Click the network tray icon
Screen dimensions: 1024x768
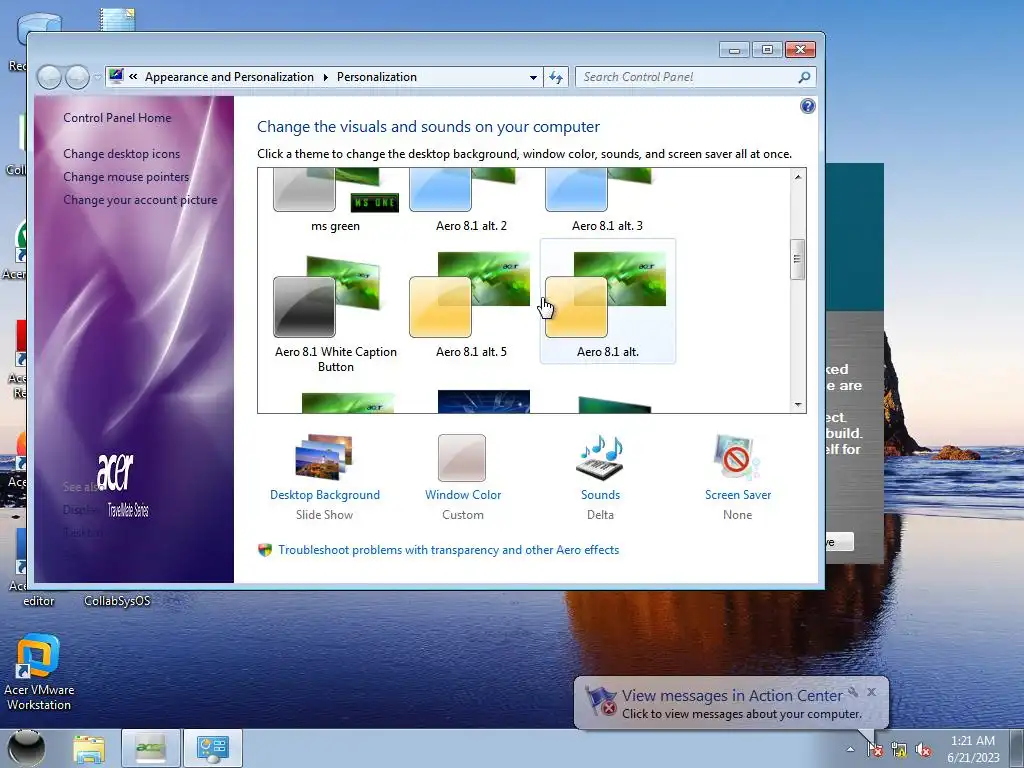click(899, 749)
